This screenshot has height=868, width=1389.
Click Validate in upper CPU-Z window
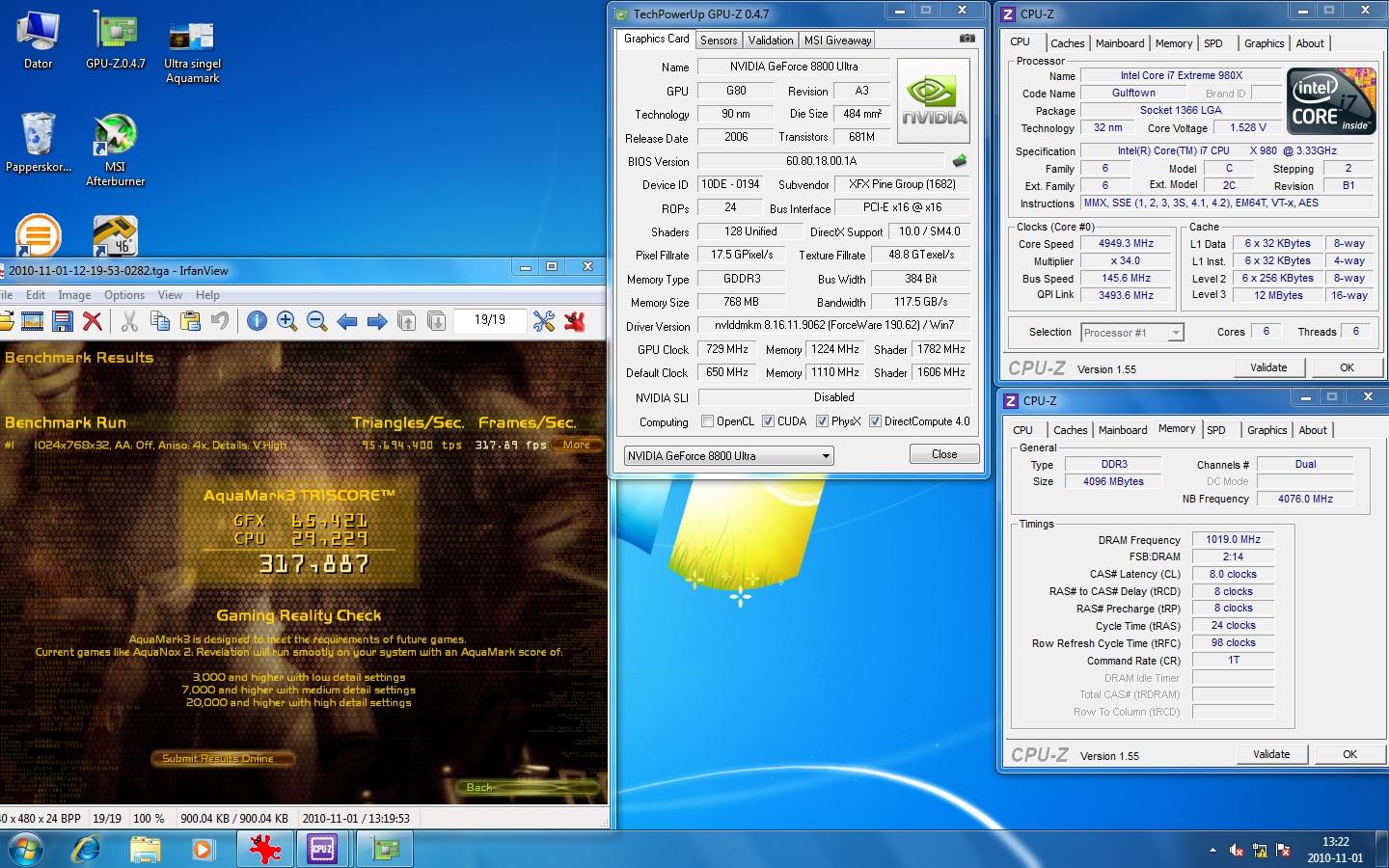1268,367
